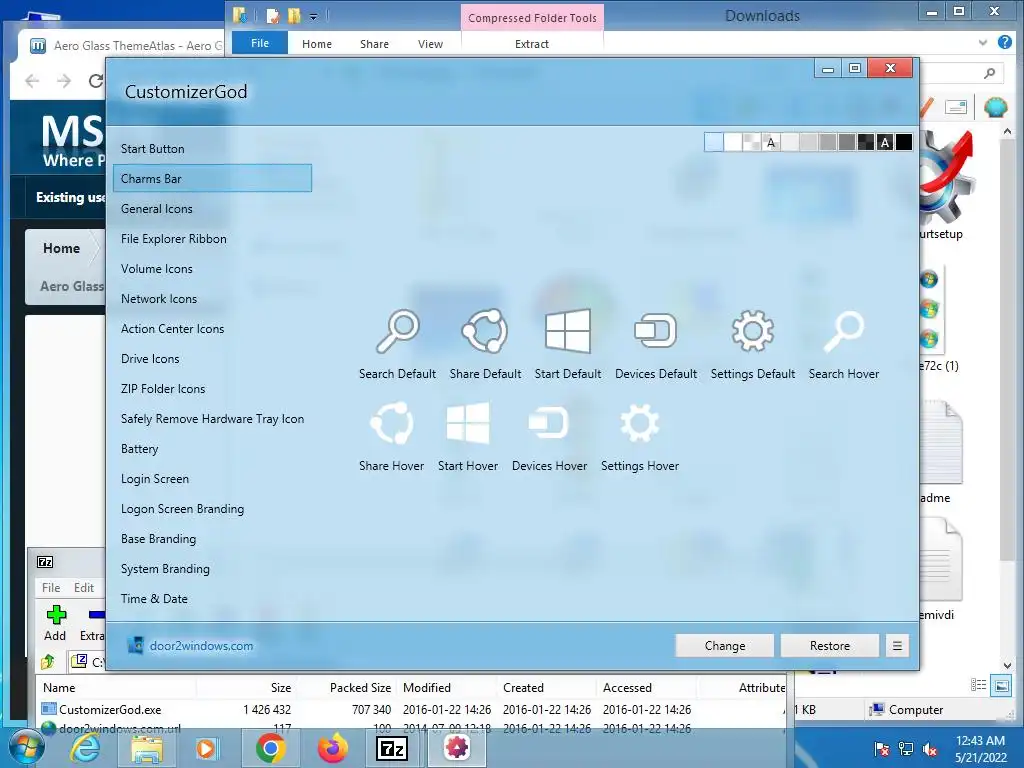
Task: Launch Internet Explorer from the taskbar
Action: coord(85,748)
